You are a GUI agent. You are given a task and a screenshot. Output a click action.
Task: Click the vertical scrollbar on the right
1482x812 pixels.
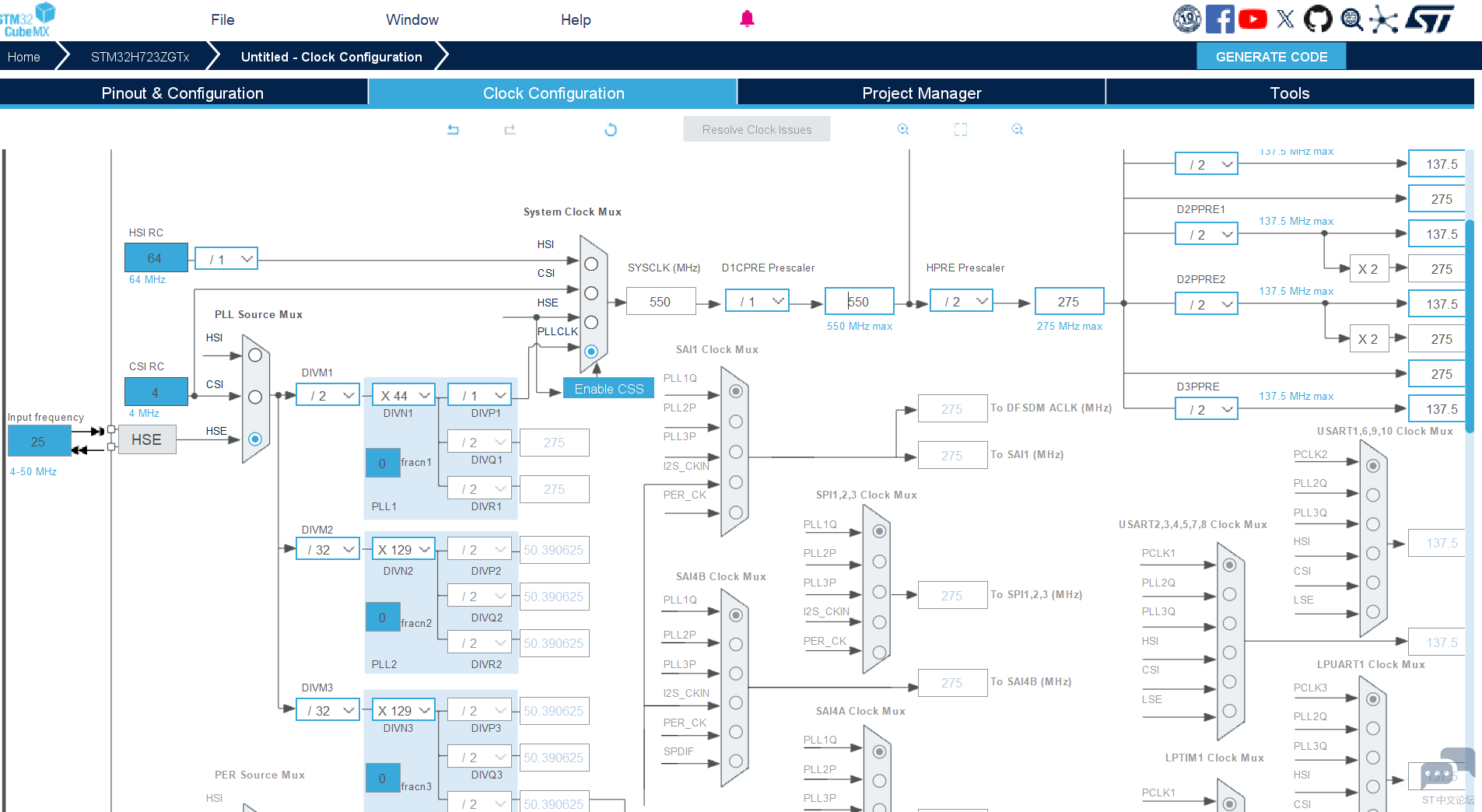click(1470, 327)
